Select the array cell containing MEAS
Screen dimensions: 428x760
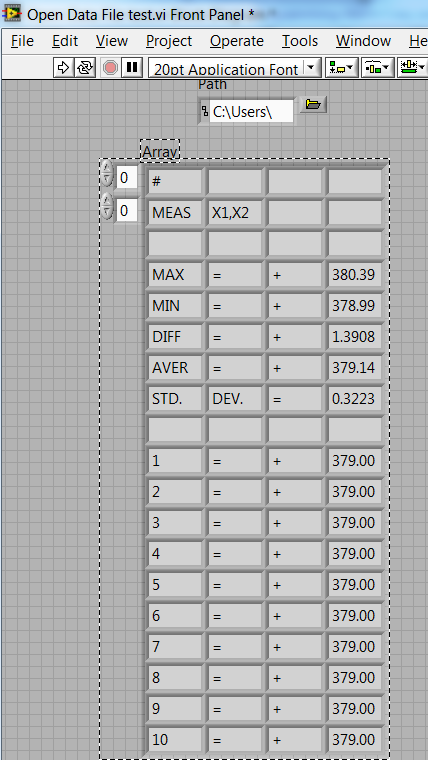click(x=175, y=213)
